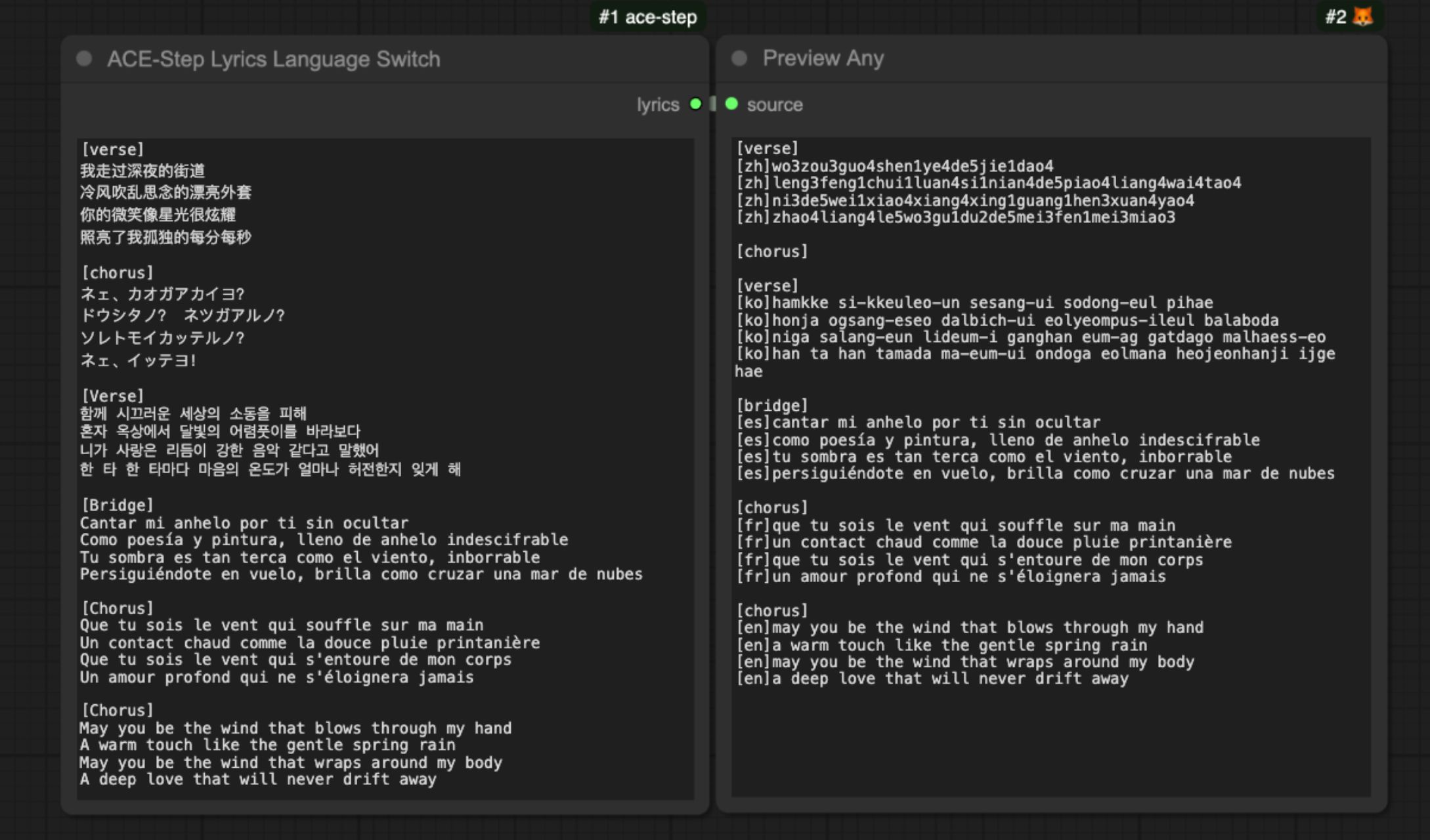Image resolution: width=1430 pixels, height=840 pixels.
Task: Click the source input label
Action: point(775,104)
